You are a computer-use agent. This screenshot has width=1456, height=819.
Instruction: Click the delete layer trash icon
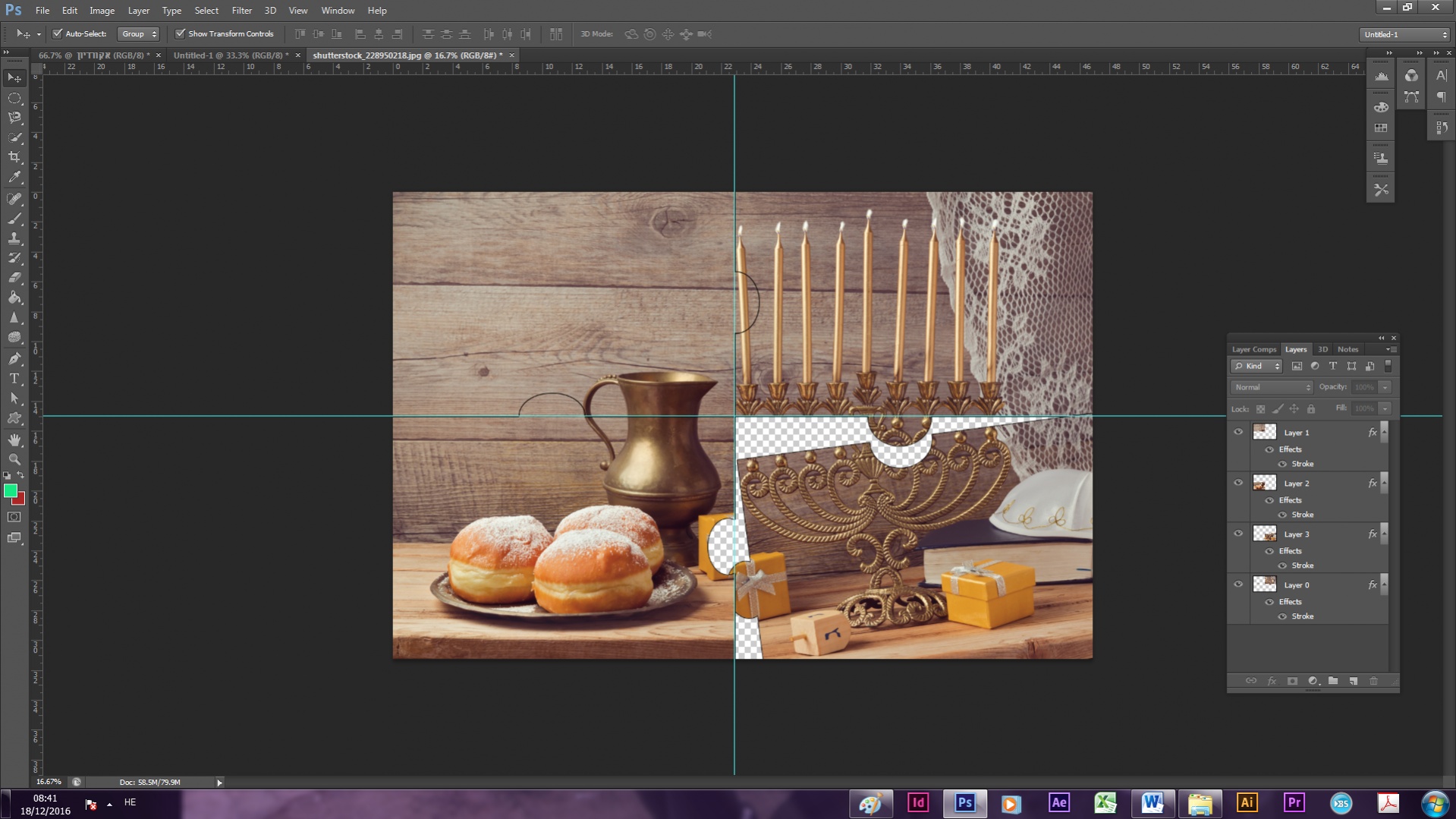point(1373,681)
